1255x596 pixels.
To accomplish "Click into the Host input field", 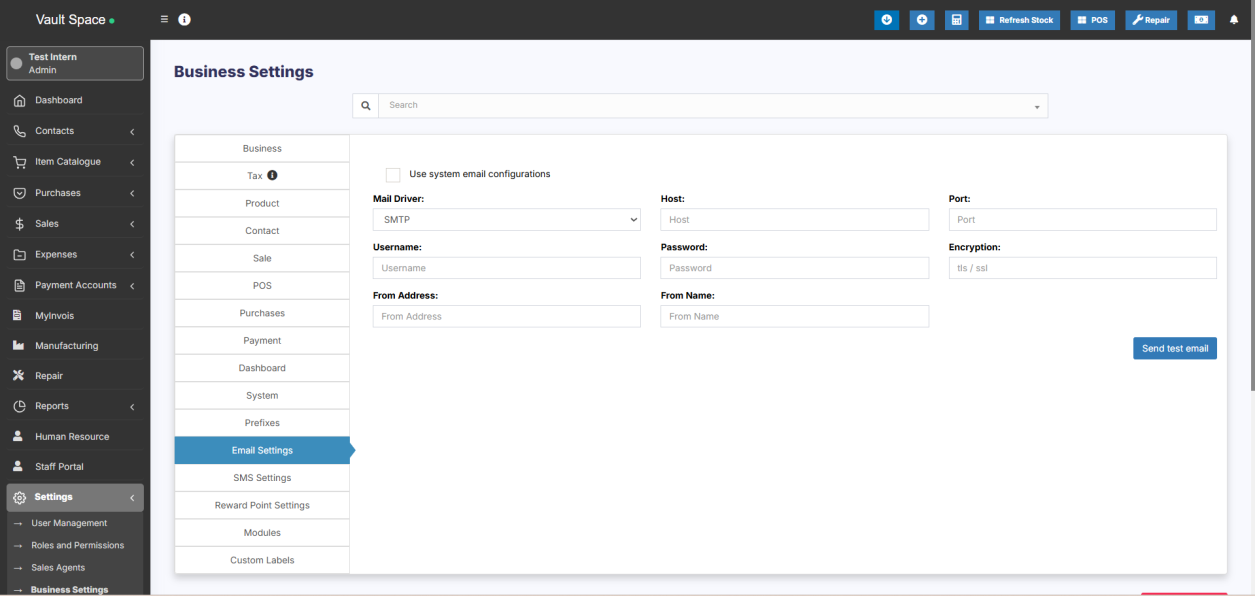I will 794,219.
